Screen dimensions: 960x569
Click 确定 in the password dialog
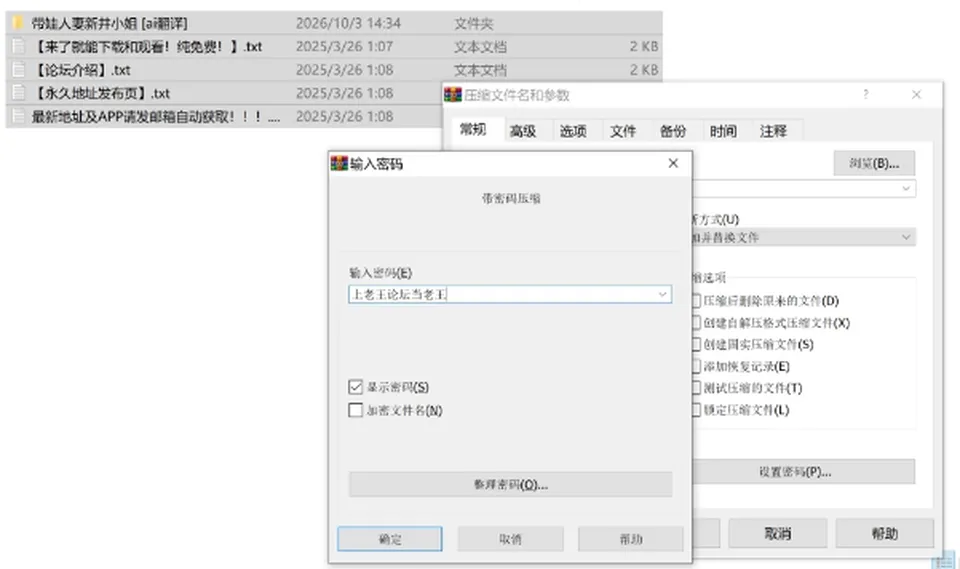pyautogui.click(x=389, y=539)
